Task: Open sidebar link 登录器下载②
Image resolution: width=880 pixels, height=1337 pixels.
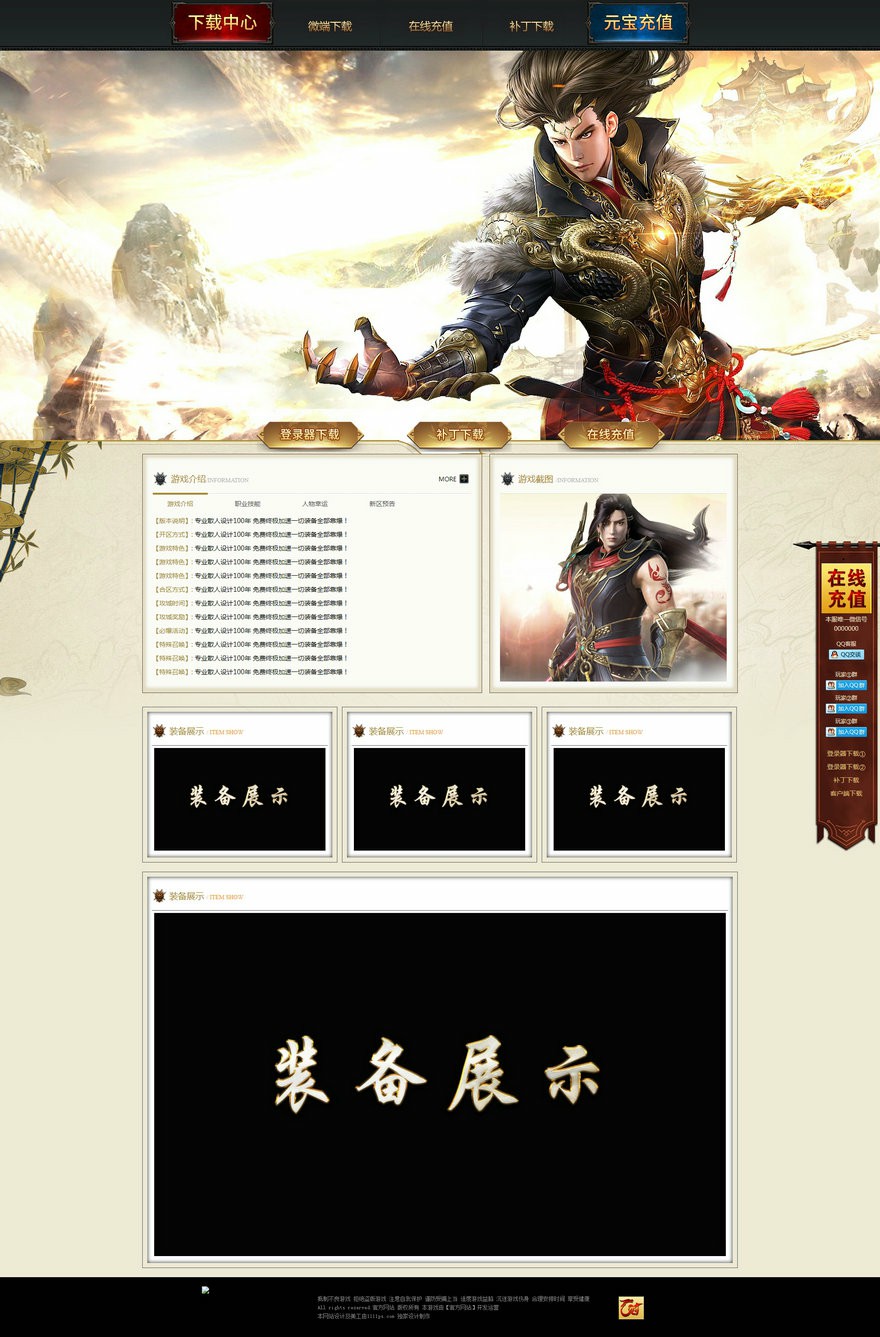Action: [846, 767]
